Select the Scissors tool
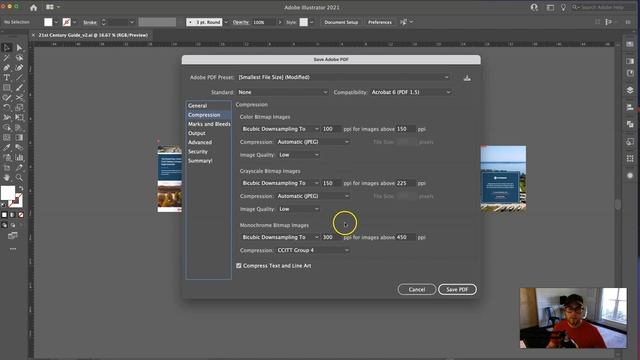The width and height of the screenshot is (640, 360). point(19,98)
